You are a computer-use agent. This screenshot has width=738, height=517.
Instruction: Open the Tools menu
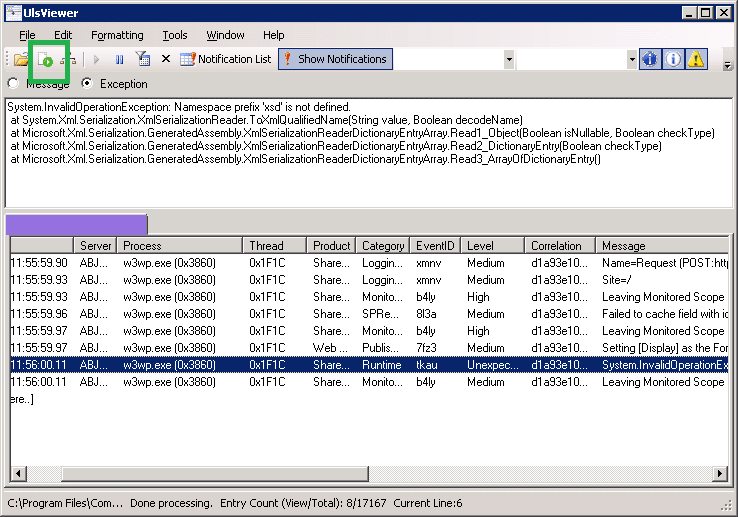click(175, 35)
